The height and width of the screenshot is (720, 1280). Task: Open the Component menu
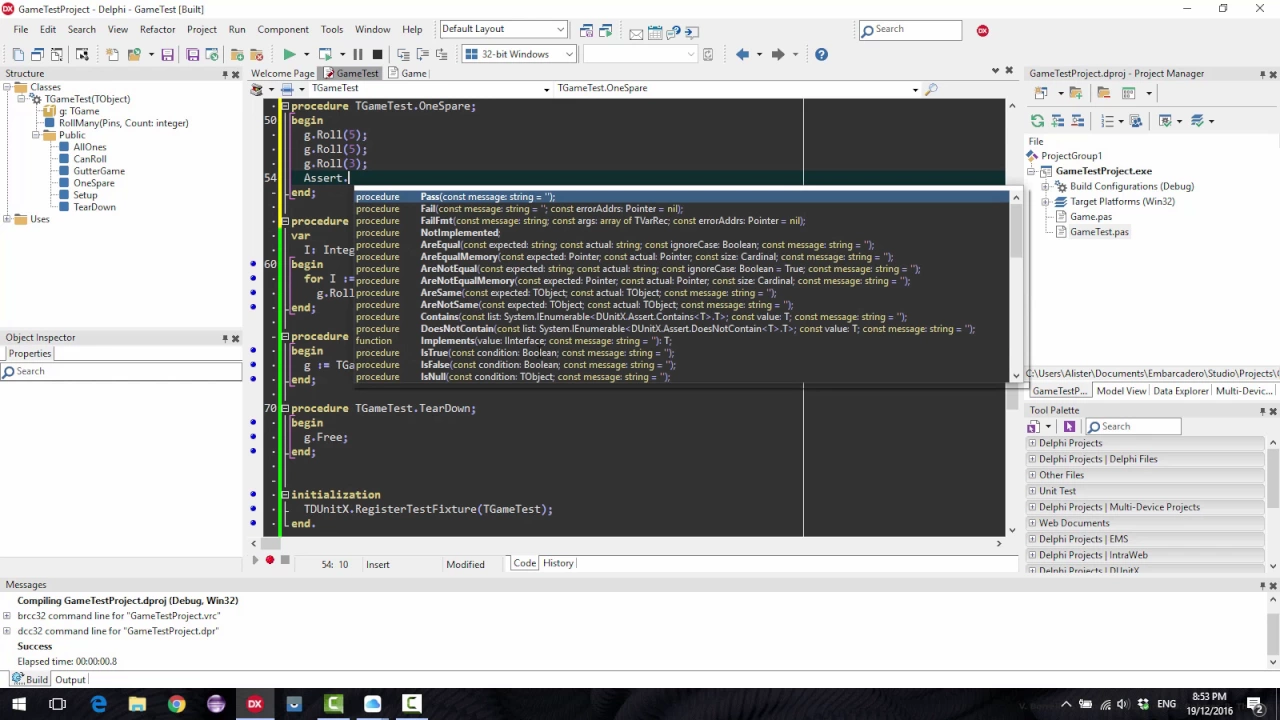coord(283,30)
